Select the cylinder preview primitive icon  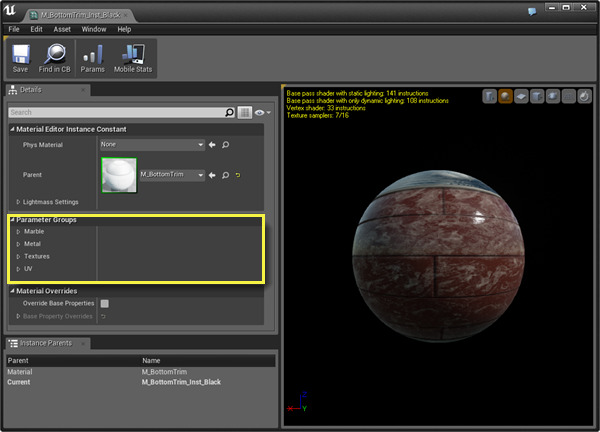(489, 96)
